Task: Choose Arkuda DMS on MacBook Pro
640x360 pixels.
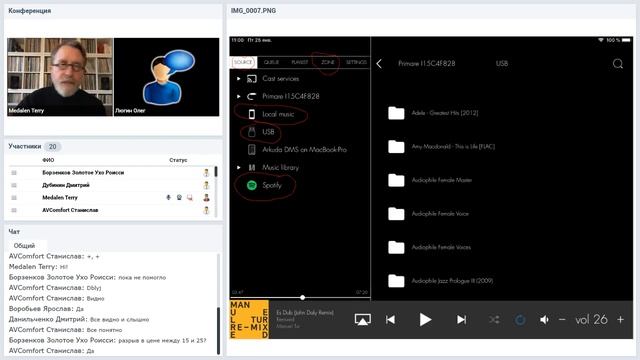Action: coord(304,150)
